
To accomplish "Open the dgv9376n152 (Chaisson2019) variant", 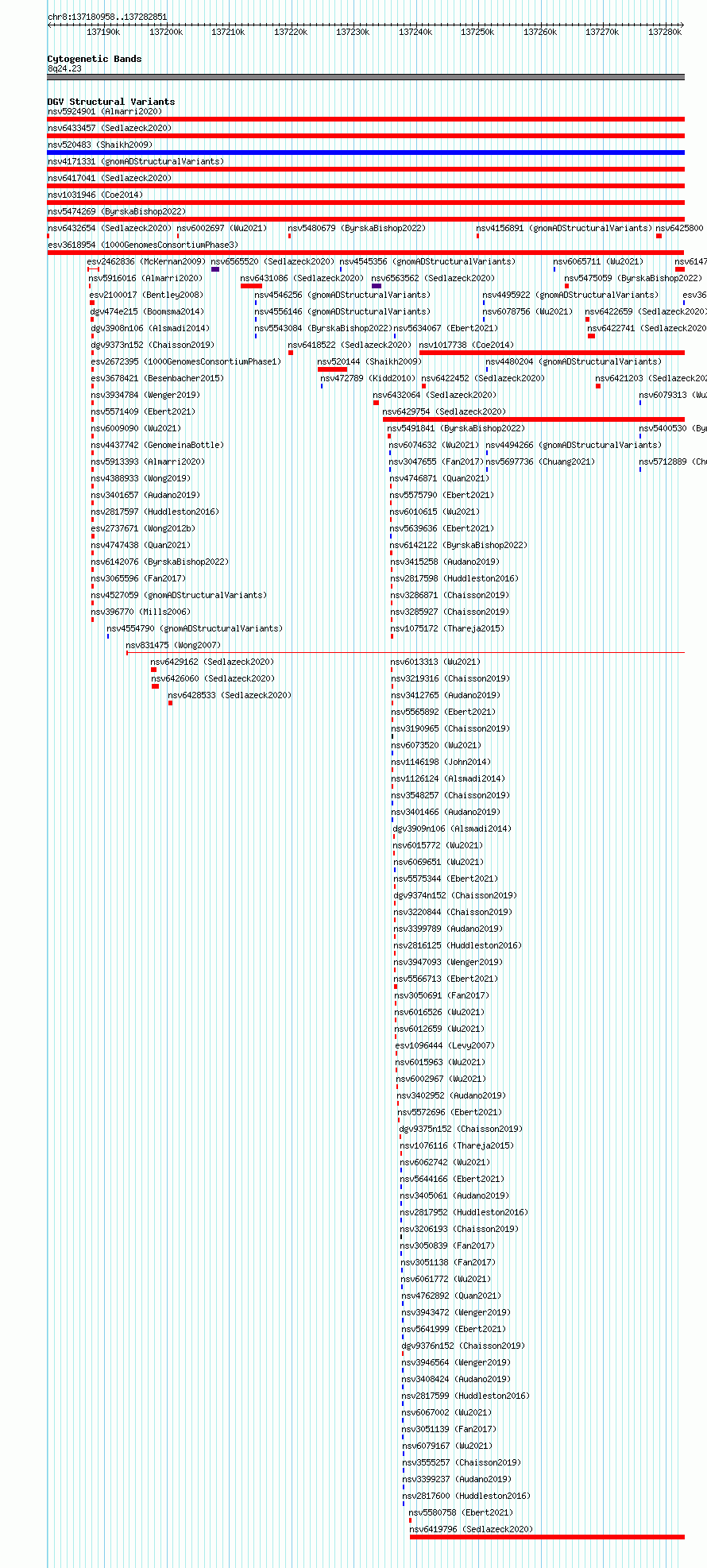I will tap(463, 1346).
